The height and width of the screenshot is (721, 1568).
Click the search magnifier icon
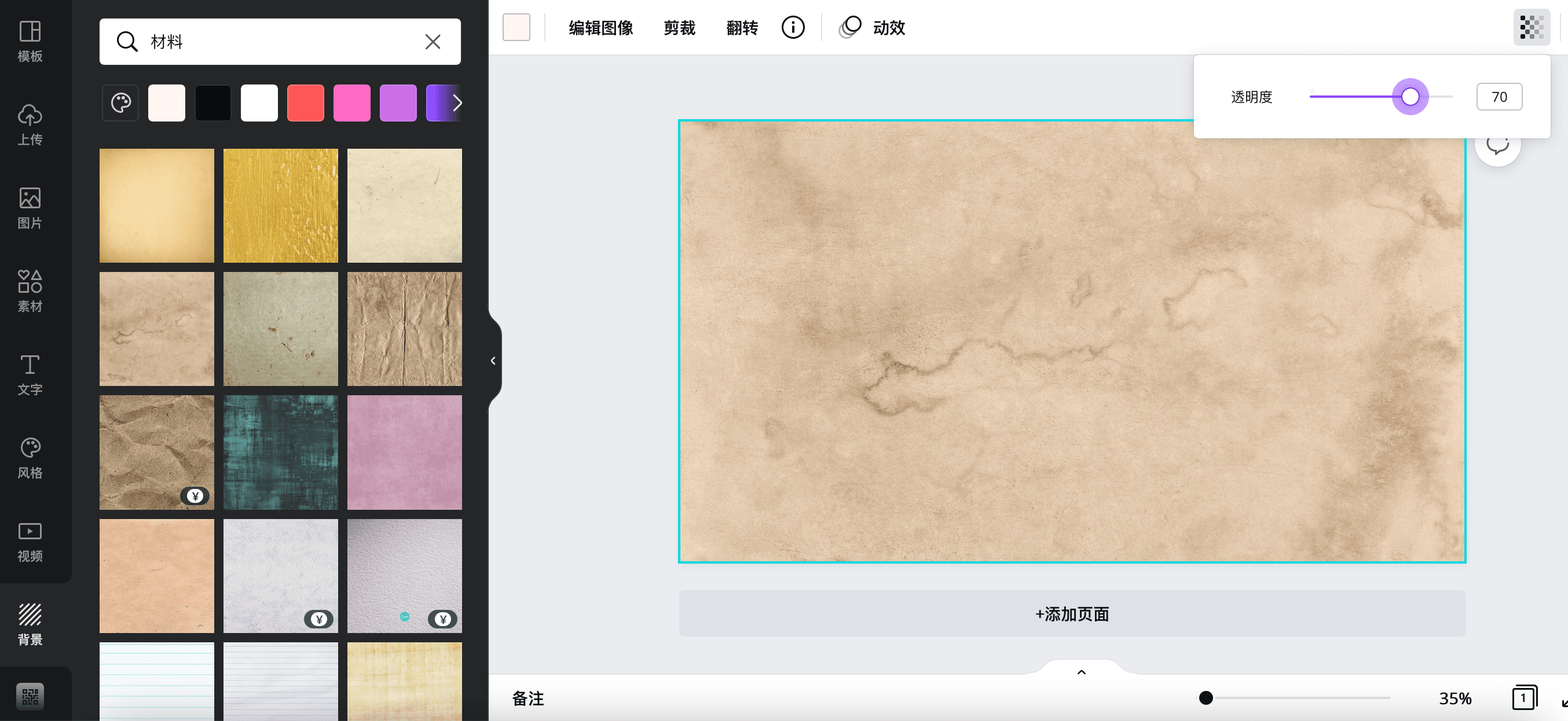pyautogui.click(x=127, y=42)
